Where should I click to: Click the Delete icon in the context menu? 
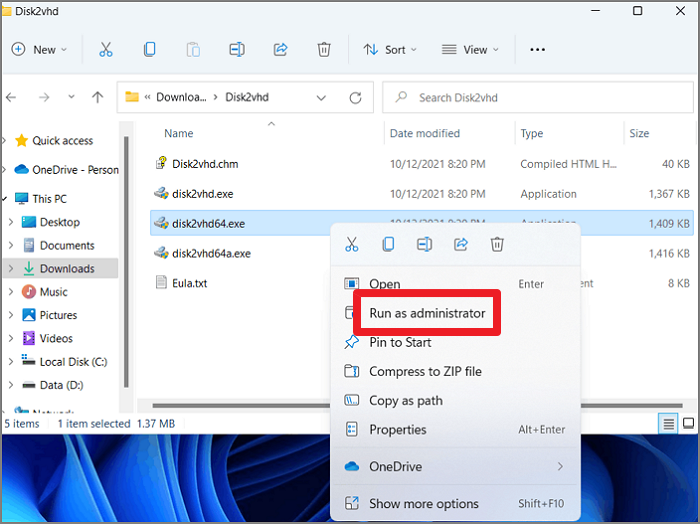pyautogui.click(x=497, y=244)
